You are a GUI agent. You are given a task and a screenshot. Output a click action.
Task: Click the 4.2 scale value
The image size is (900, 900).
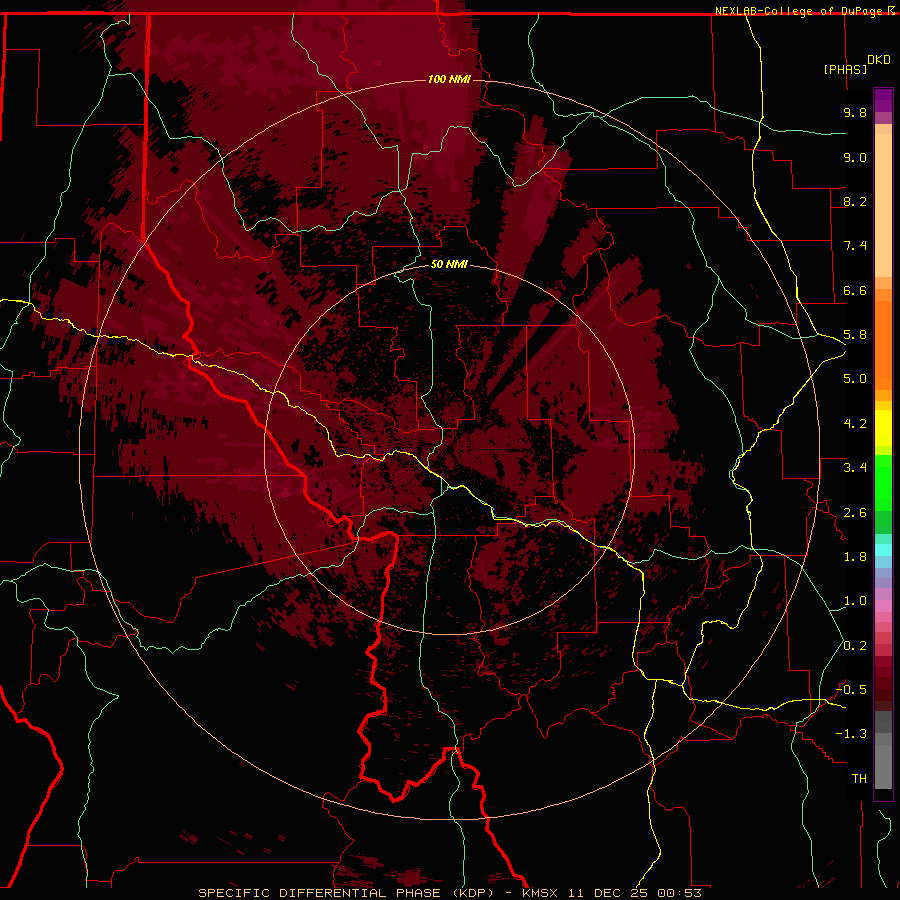pos(855,424)
